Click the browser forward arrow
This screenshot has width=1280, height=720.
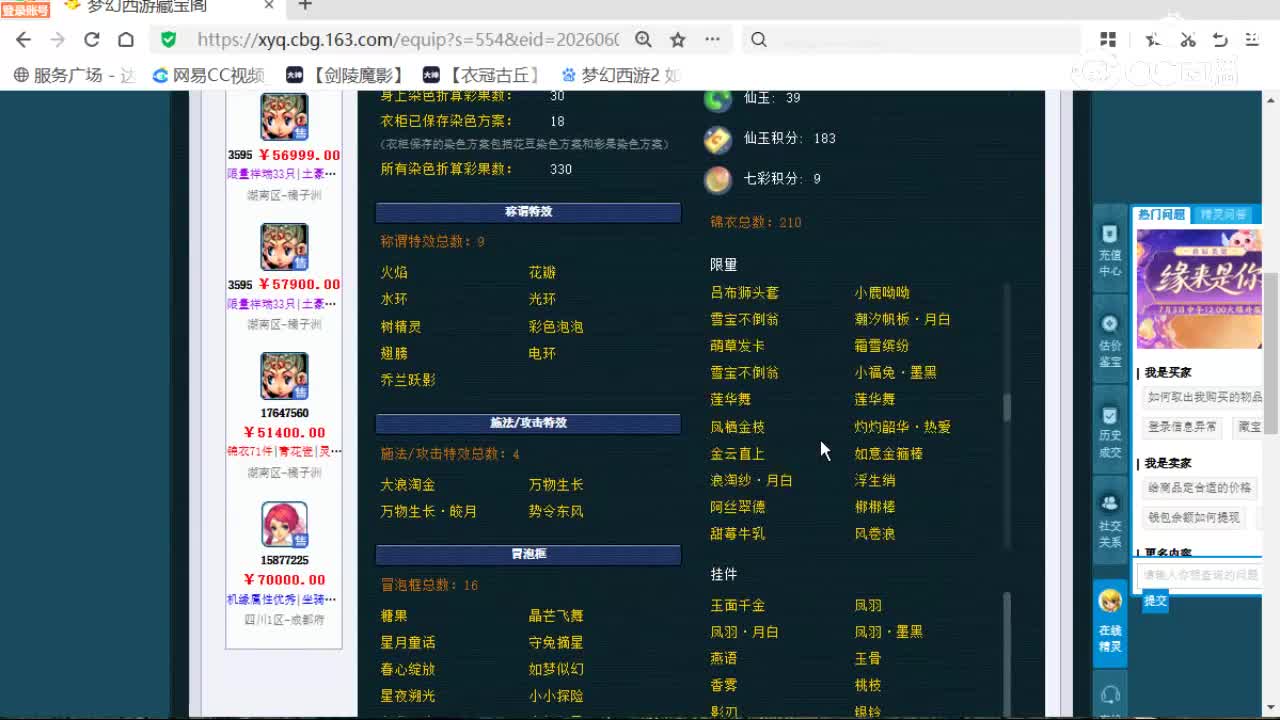[57, 40]
